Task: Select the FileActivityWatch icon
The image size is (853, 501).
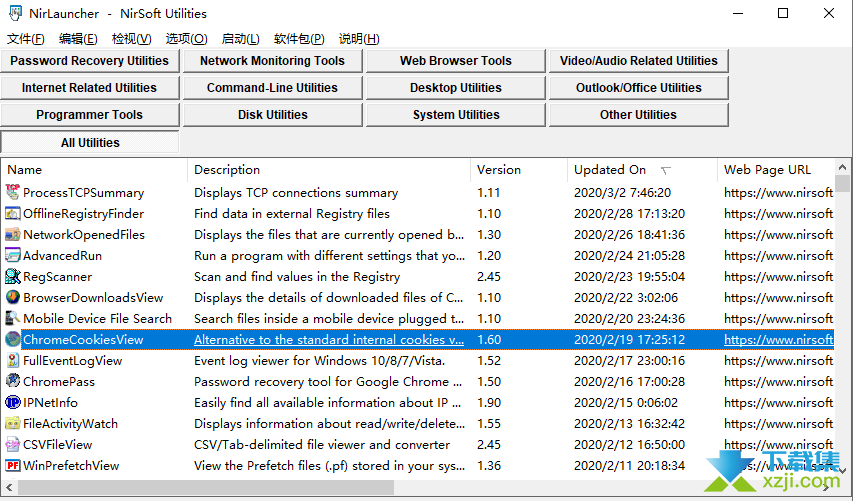Action: pyautogui.click(x=13, y=424)
